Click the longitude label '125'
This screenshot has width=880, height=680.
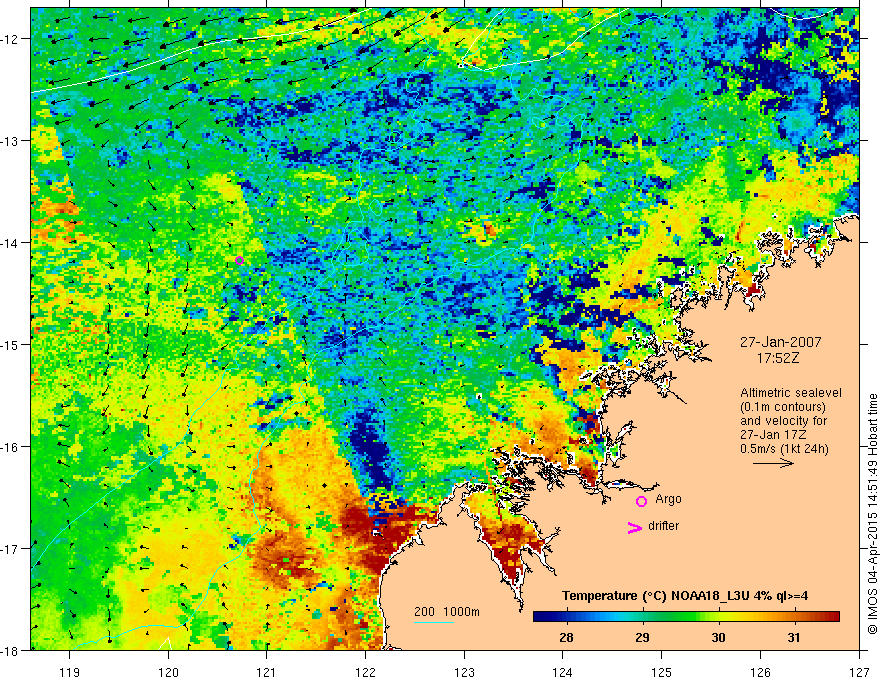(x=662, y=672)
